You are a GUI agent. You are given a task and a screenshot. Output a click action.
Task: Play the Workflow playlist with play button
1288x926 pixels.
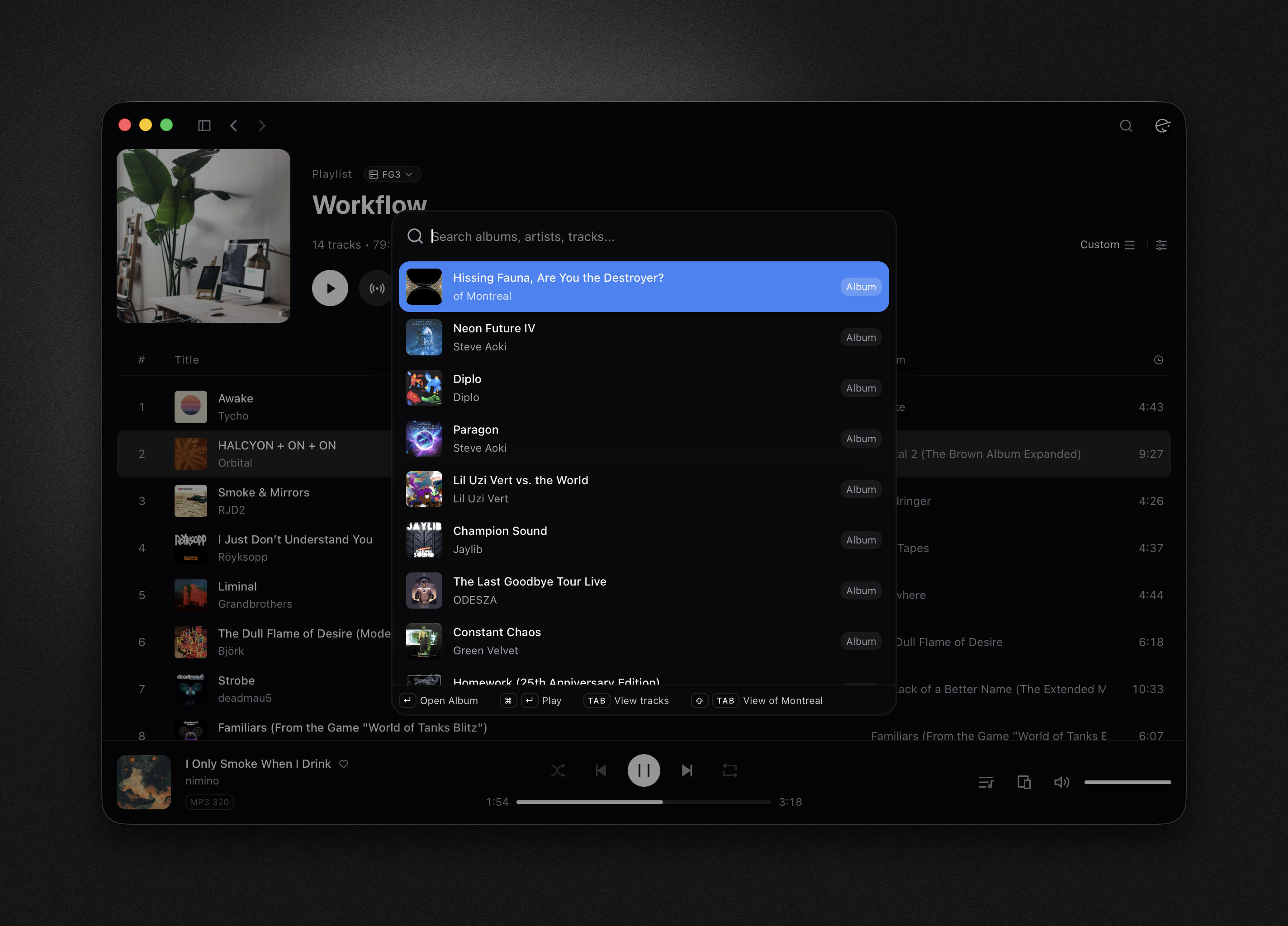pos(330,288)
